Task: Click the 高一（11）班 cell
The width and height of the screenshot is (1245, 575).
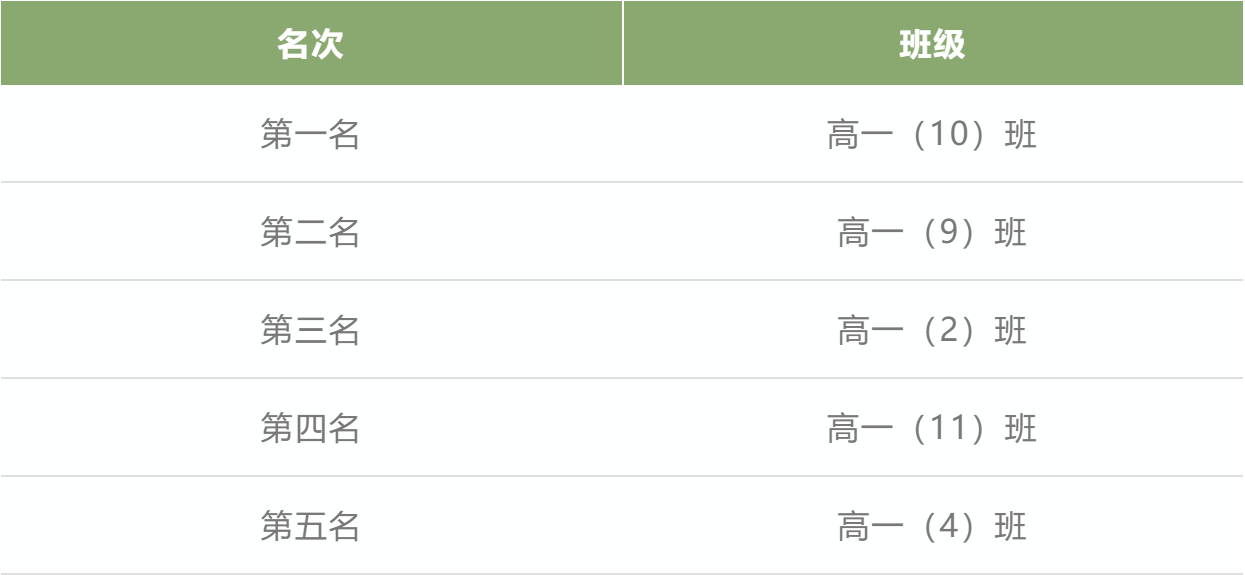Action: point(933,428)
